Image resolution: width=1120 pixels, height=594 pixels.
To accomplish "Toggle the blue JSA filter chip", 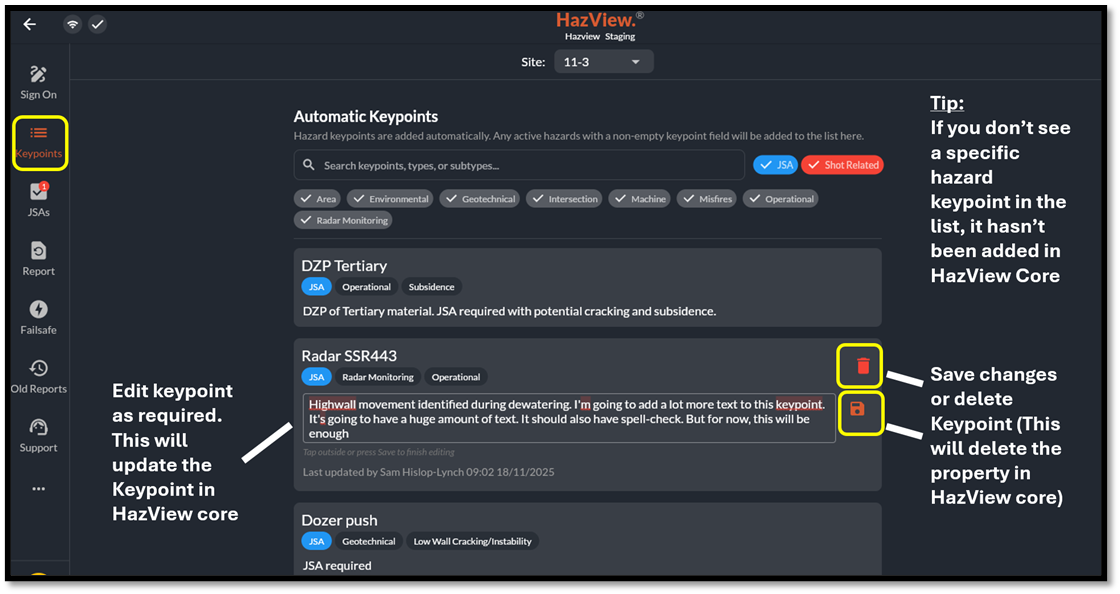I will click(x=774, y=165).
